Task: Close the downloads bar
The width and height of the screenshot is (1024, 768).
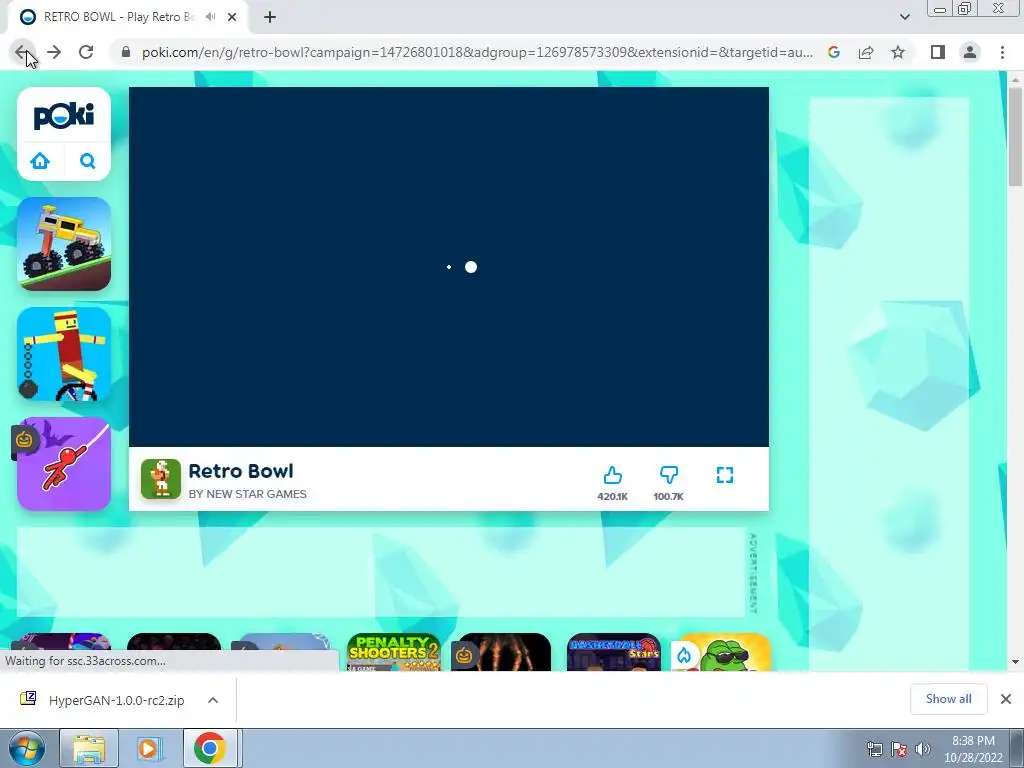Action: pyautogui.click(x=1006, y=699)
